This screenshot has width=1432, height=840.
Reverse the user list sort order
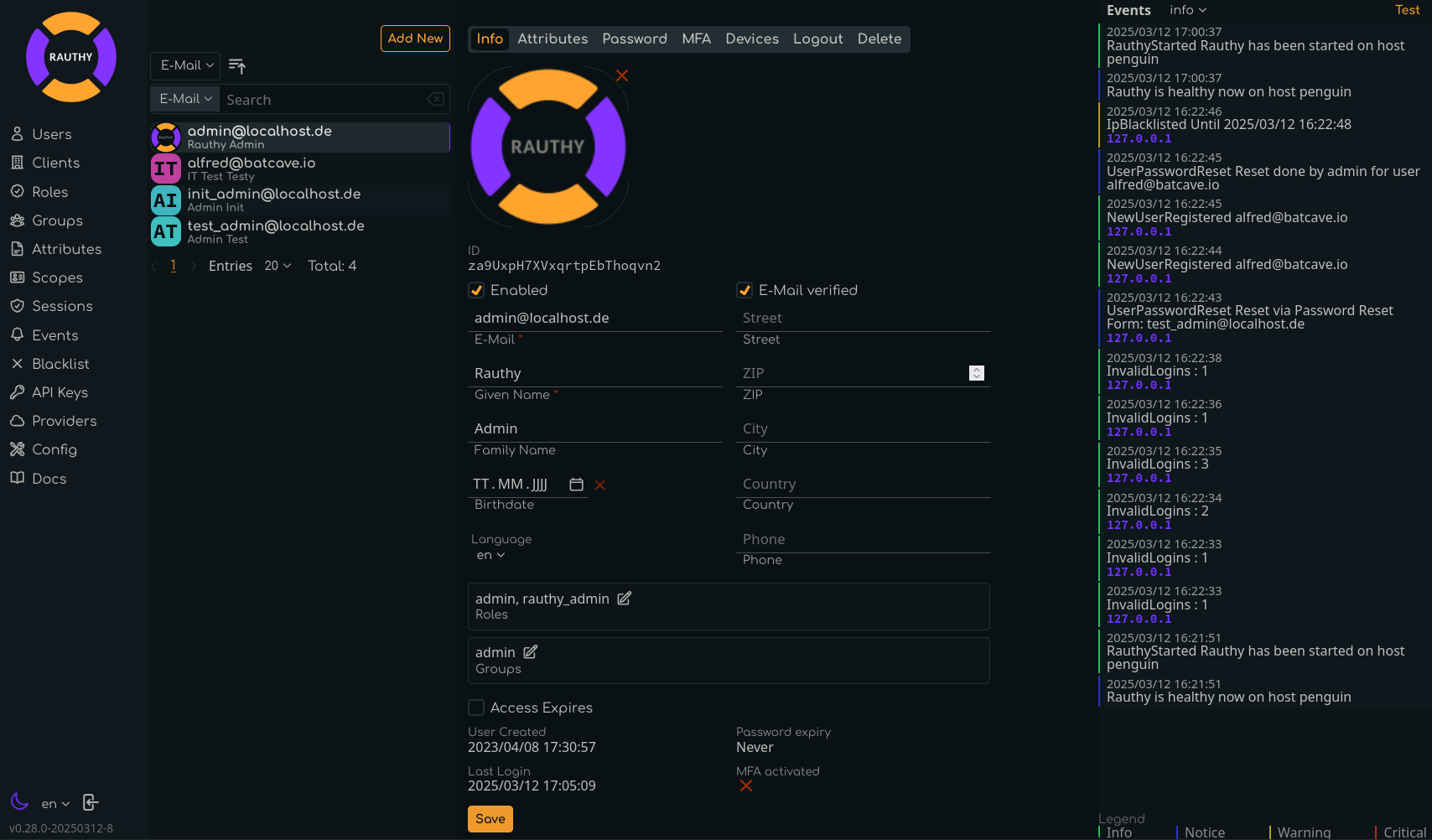pos(237,65)
